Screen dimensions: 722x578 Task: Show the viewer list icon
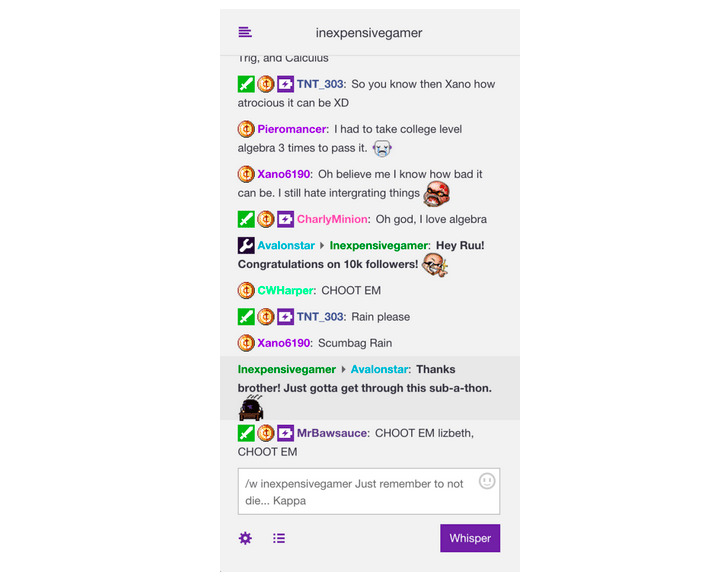click(x=279, y=538)
